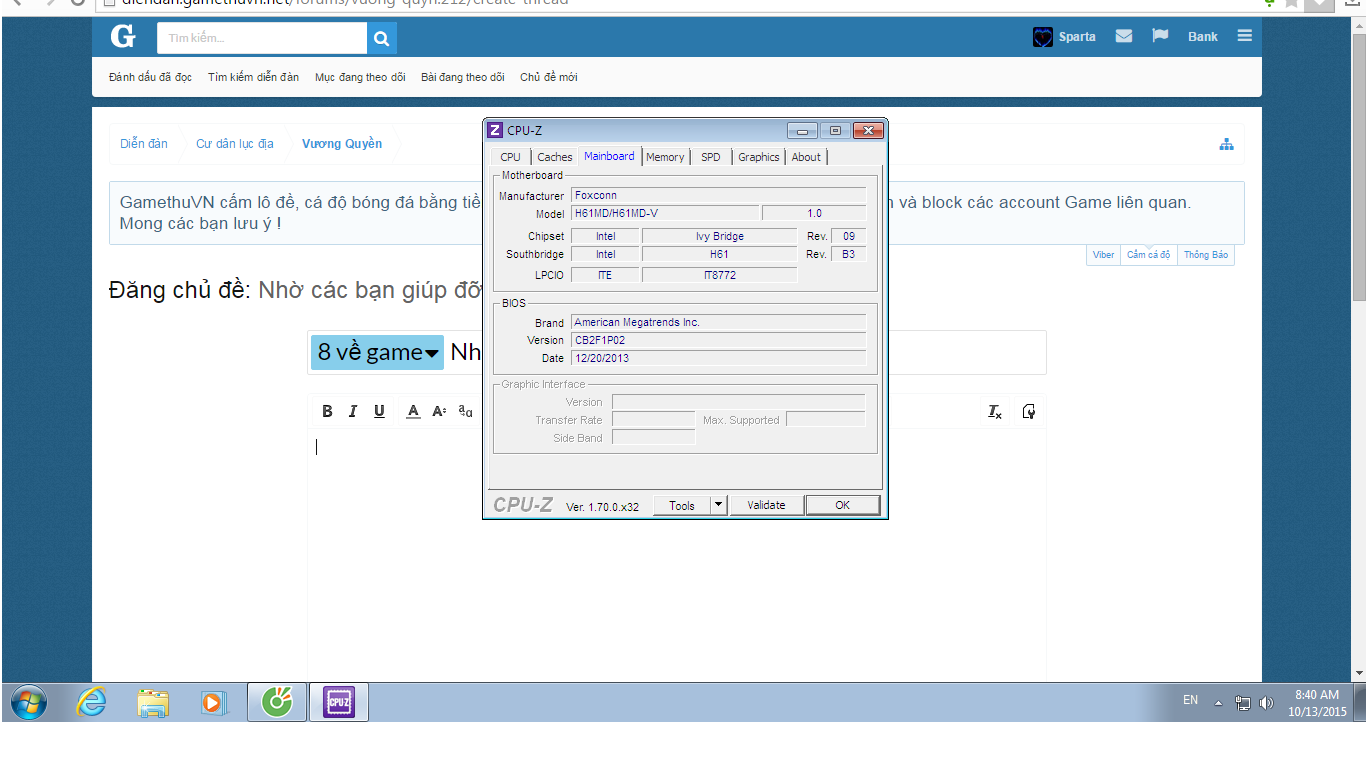
Task: Open 'Mục đang theo dõi' link
Action: point(360,77)
